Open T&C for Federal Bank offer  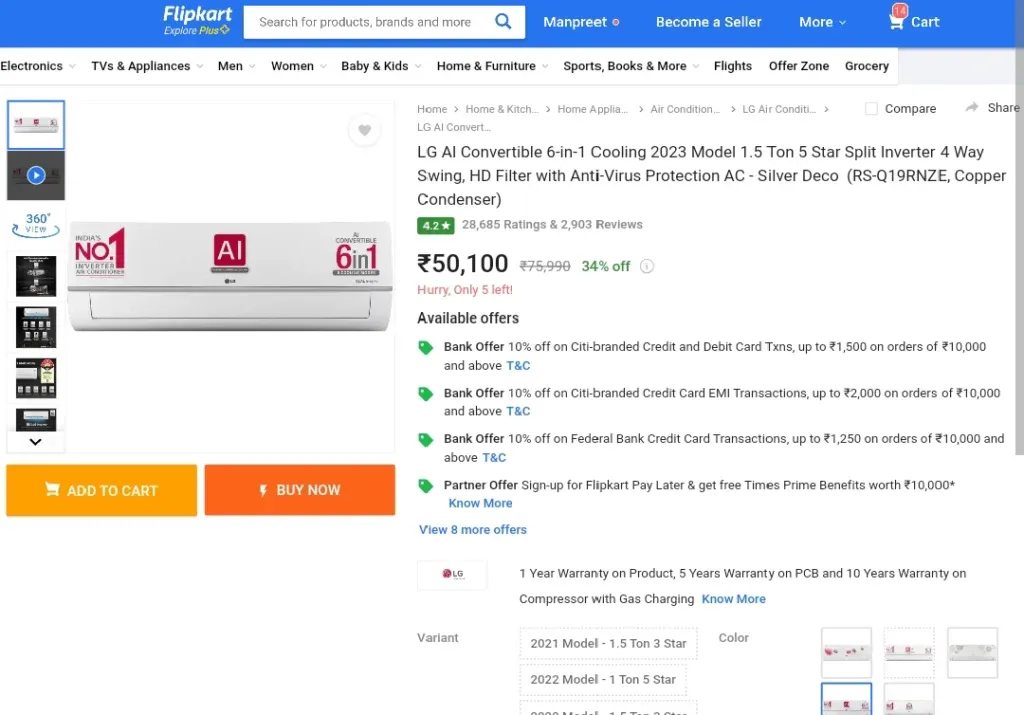click(494, 458)
